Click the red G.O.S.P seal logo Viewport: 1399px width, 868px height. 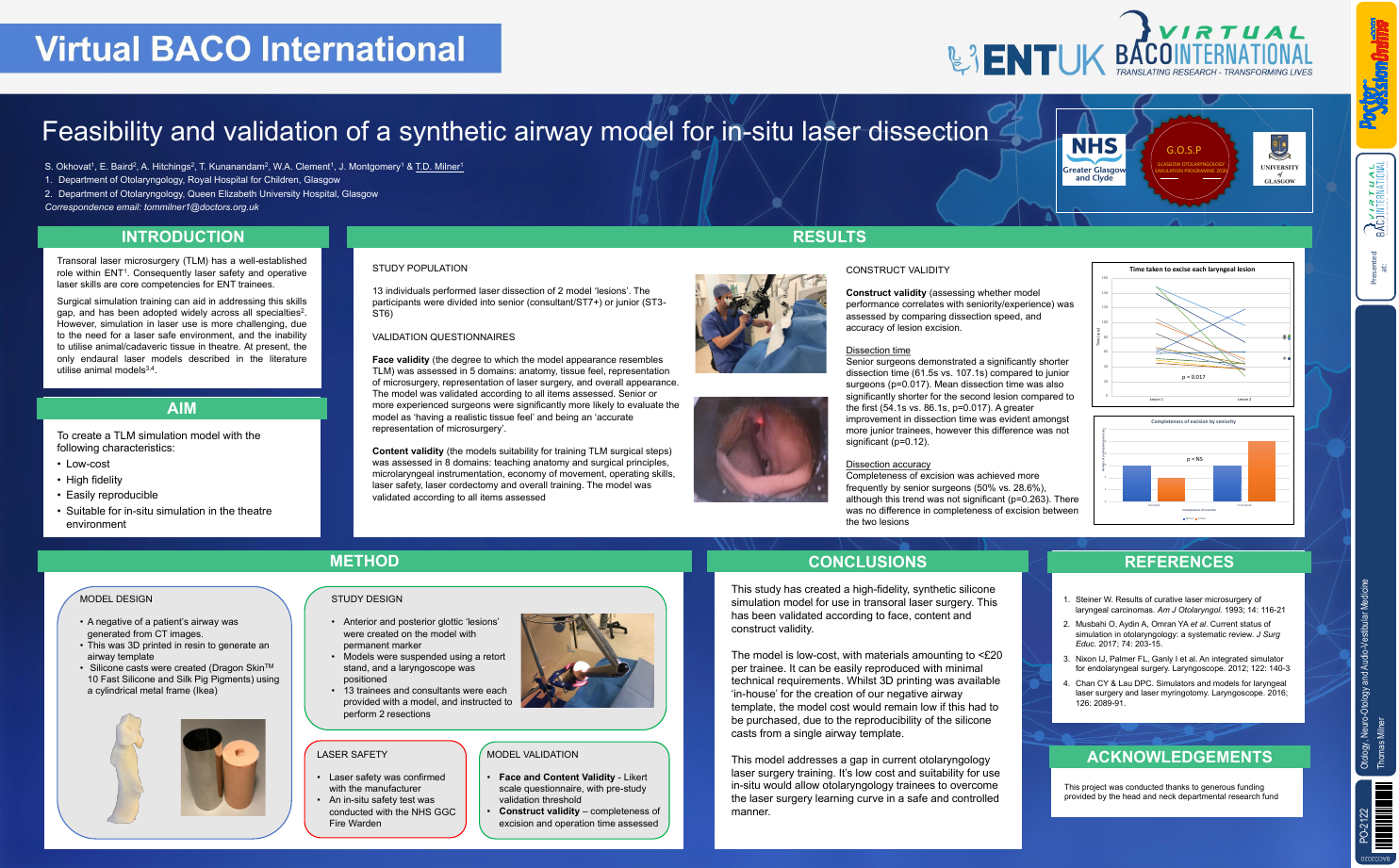pyautogui.click(x=1189, y=161)
